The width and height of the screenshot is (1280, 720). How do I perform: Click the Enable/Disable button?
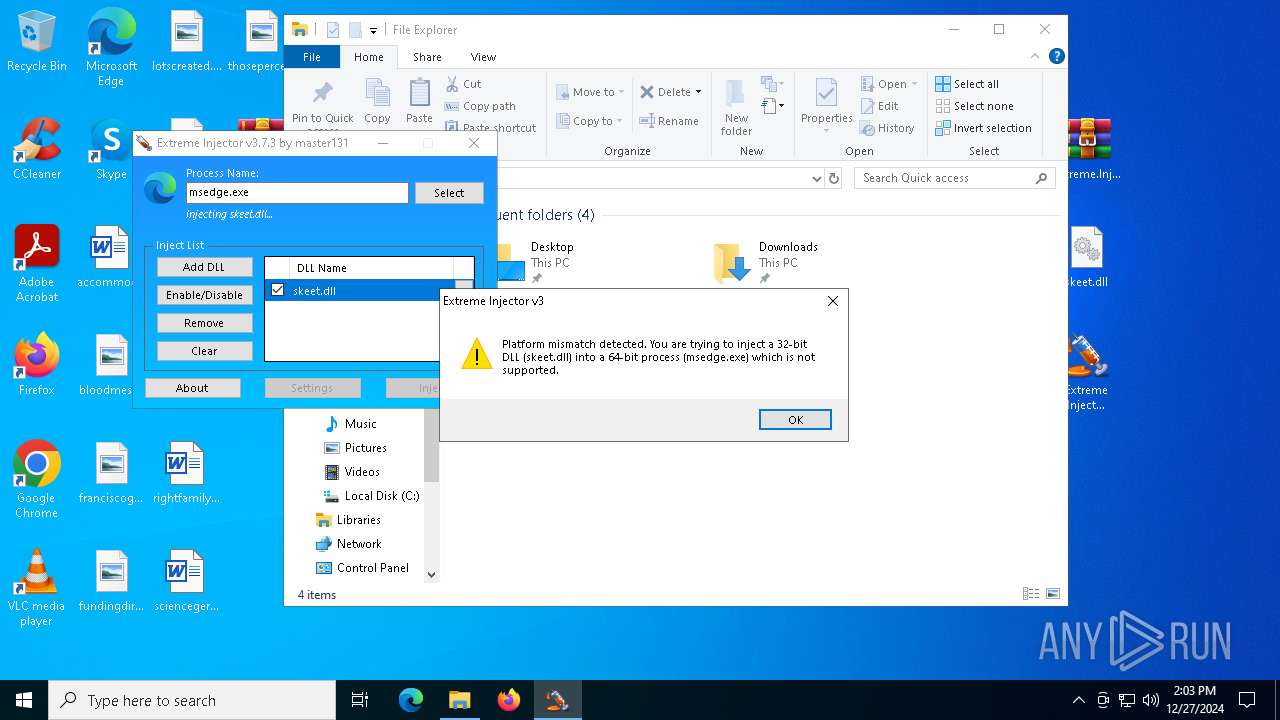[x=204, y=295]
